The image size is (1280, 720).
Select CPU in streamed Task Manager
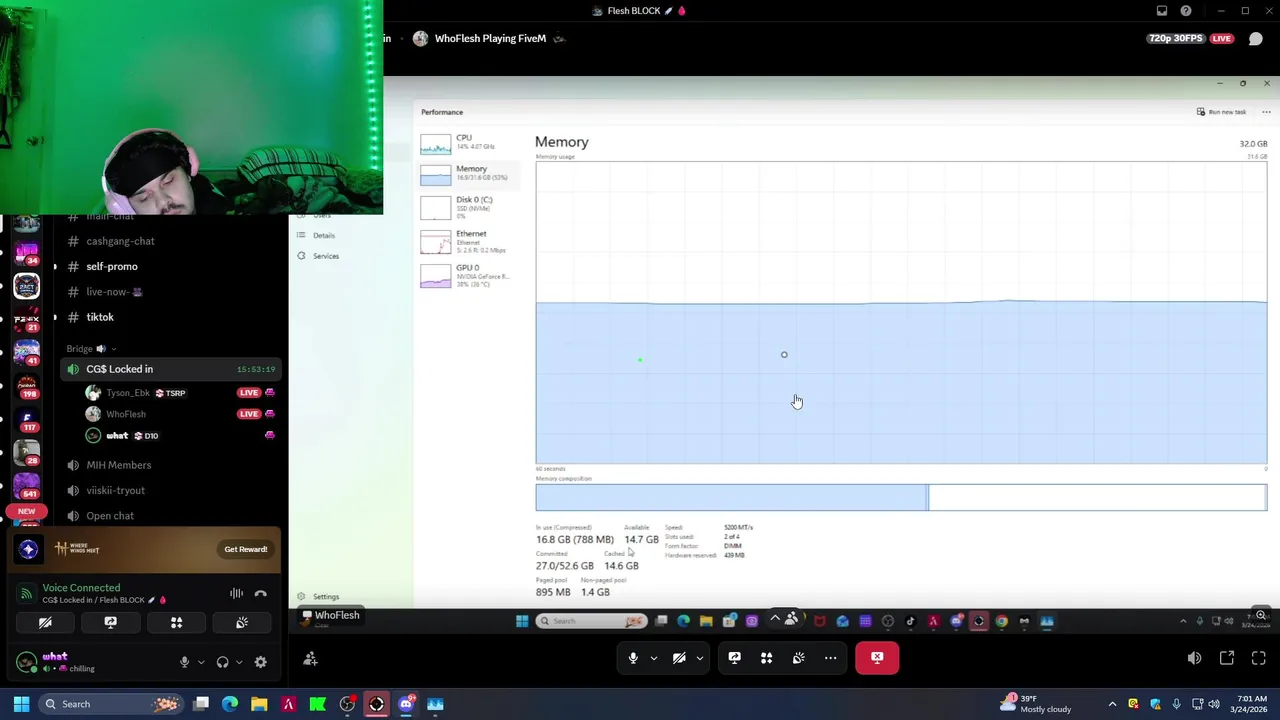[x=468, y=142]
